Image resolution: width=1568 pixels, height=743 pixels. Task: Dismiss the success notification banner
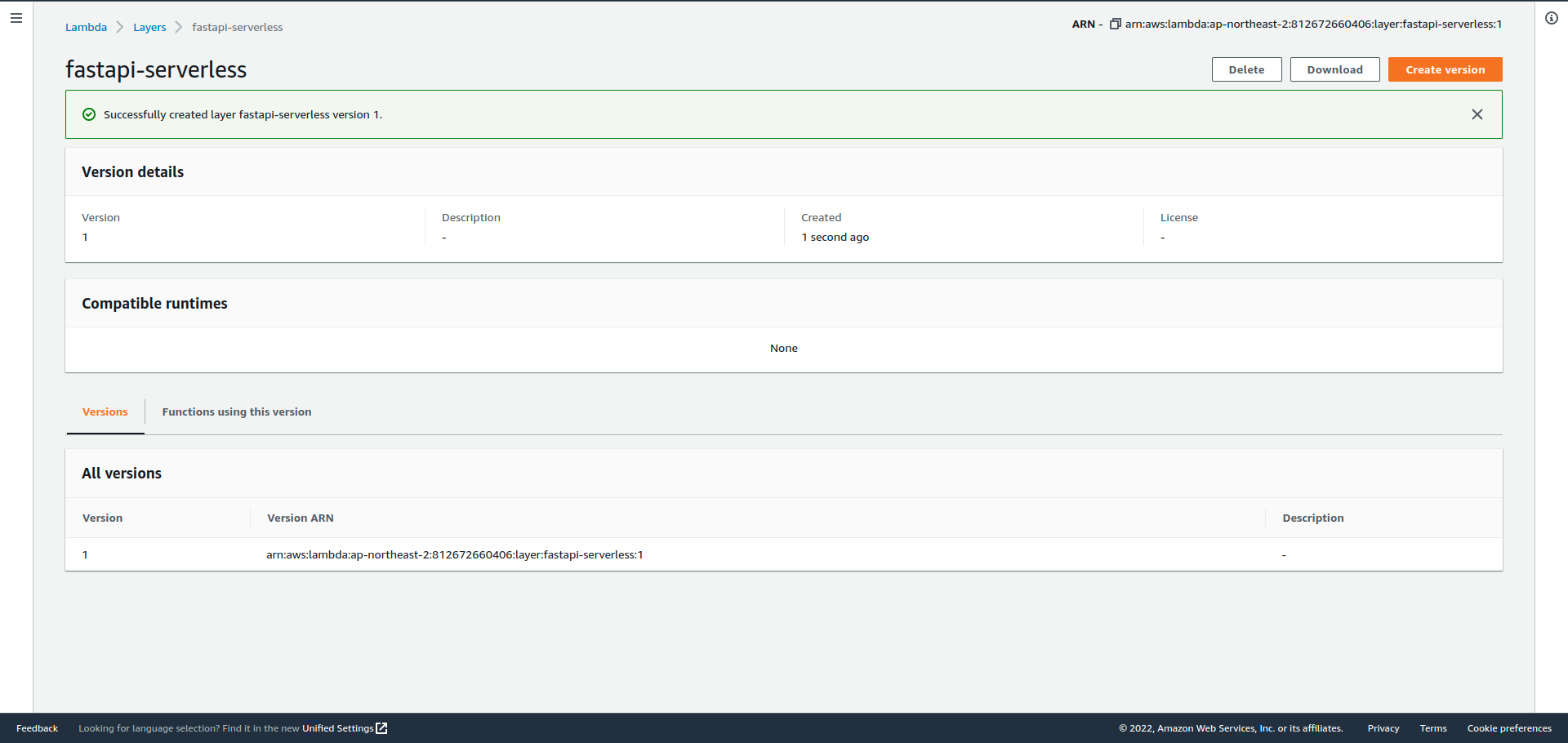[x=1477, y=114]
